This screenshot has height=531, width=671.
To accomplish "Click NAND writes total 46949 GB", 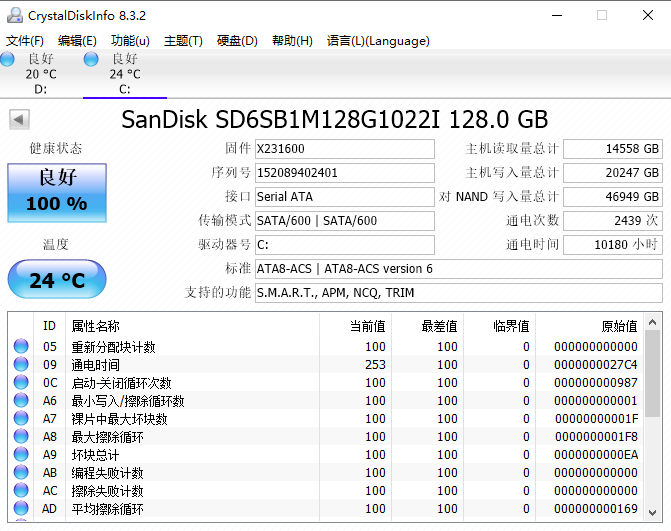I will [x=613, y=196].
